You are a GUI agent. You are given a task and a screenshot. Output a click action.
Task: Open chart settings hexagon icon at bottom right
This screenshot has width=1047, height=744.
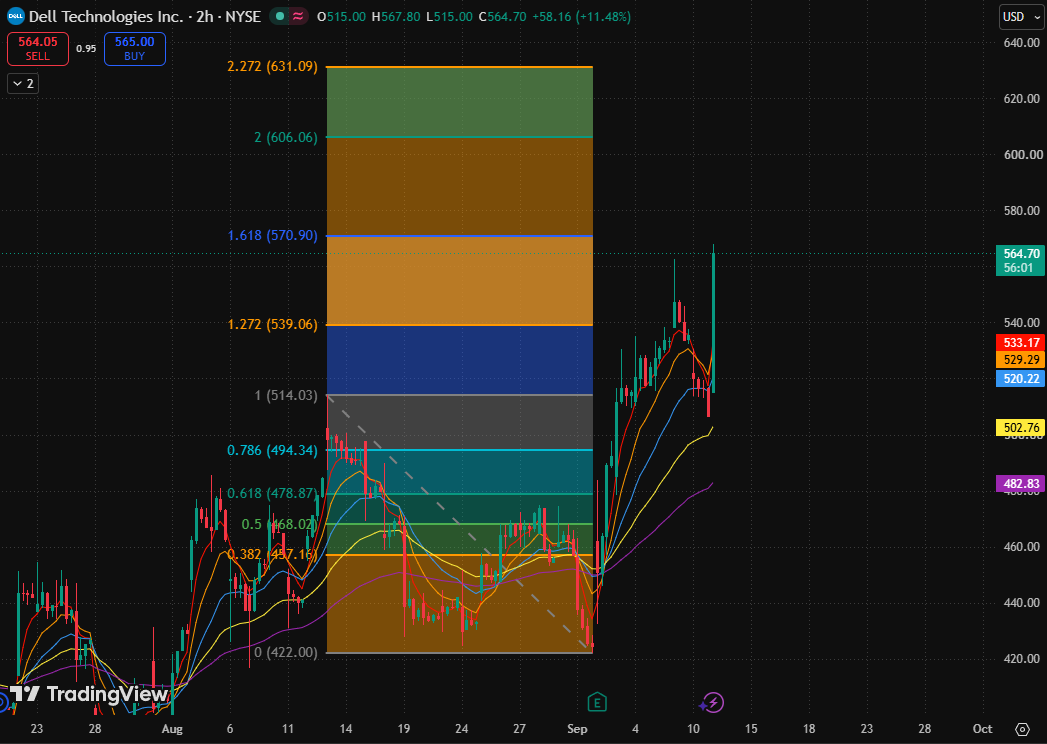pos(1022,729)
